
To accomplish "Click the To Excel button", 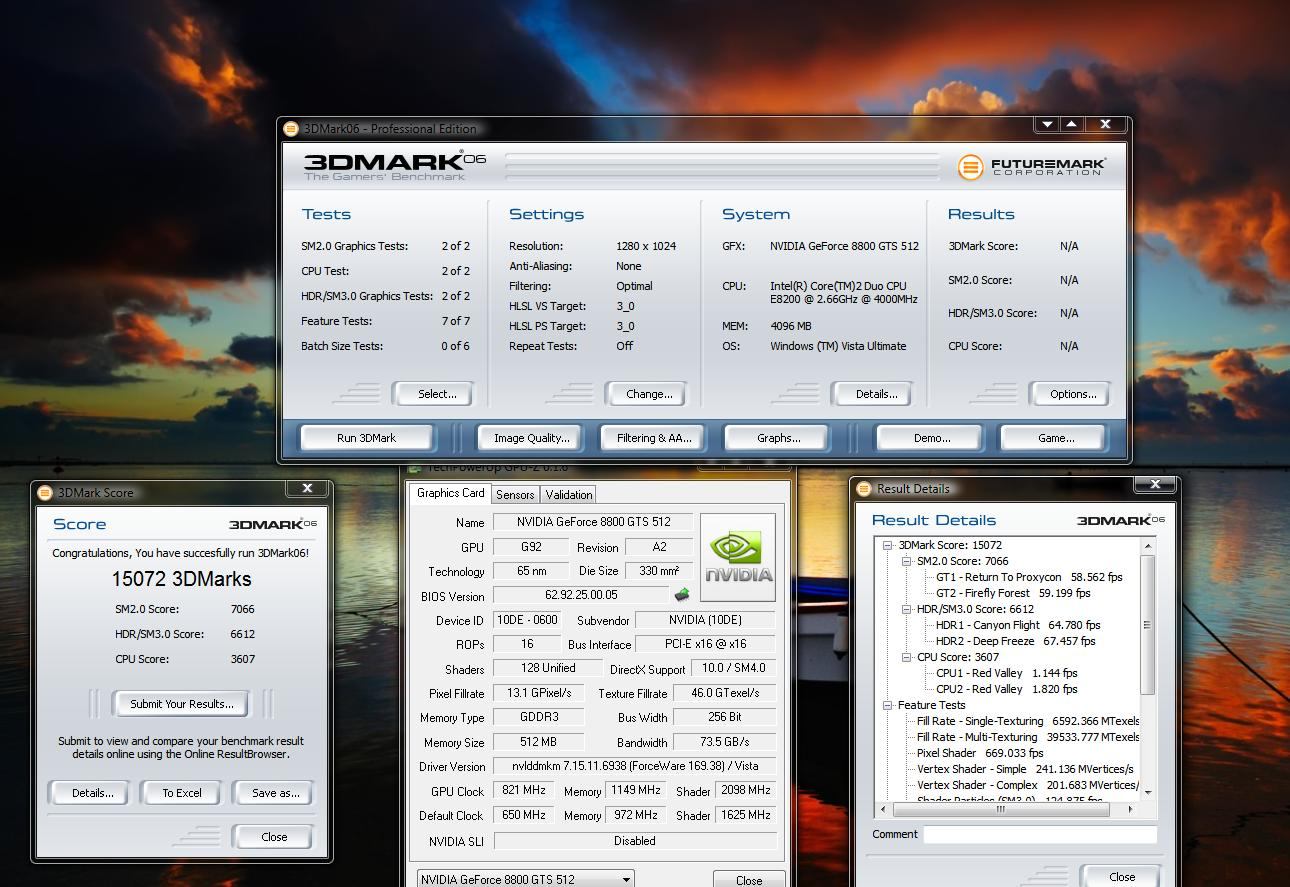I will (182, 793).
